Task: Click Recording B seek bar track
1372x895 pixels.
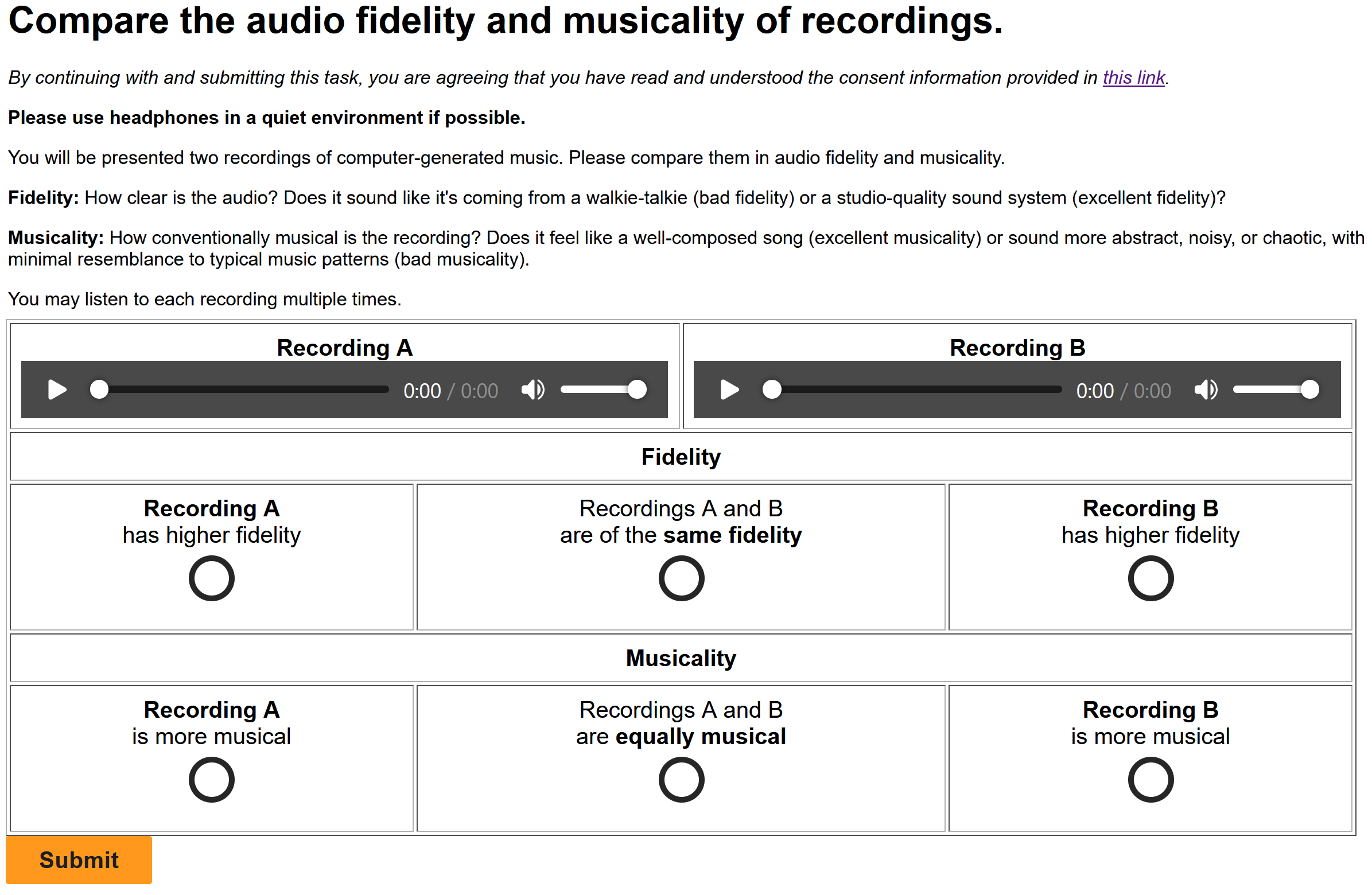Action: click(x=921, y=390)
